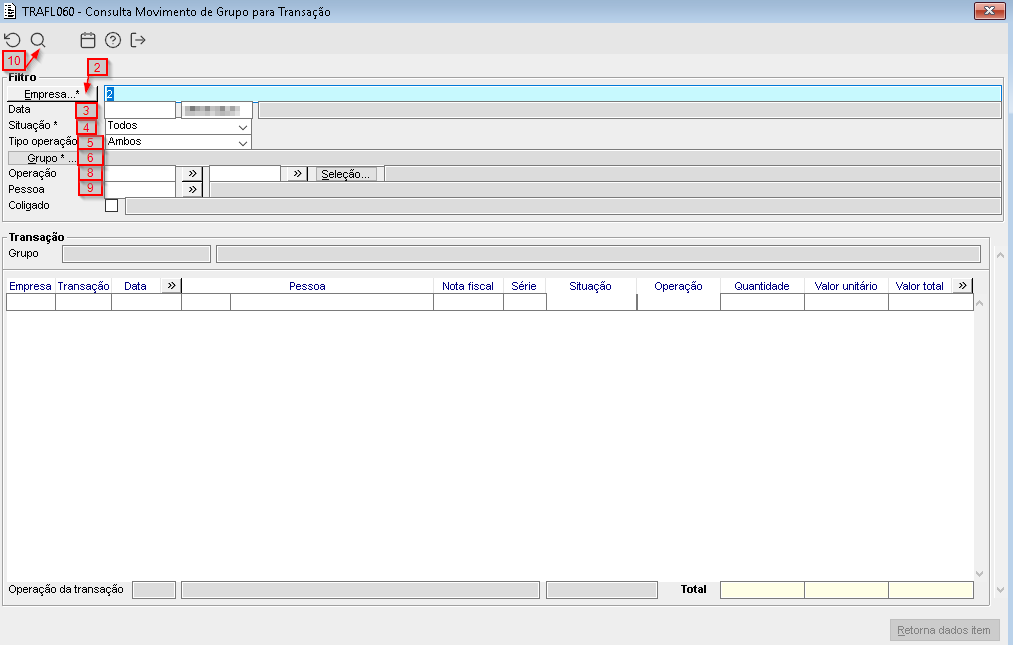Click the outer Transação panel scroll down arrow
1013x645 pixels.
1000,589
